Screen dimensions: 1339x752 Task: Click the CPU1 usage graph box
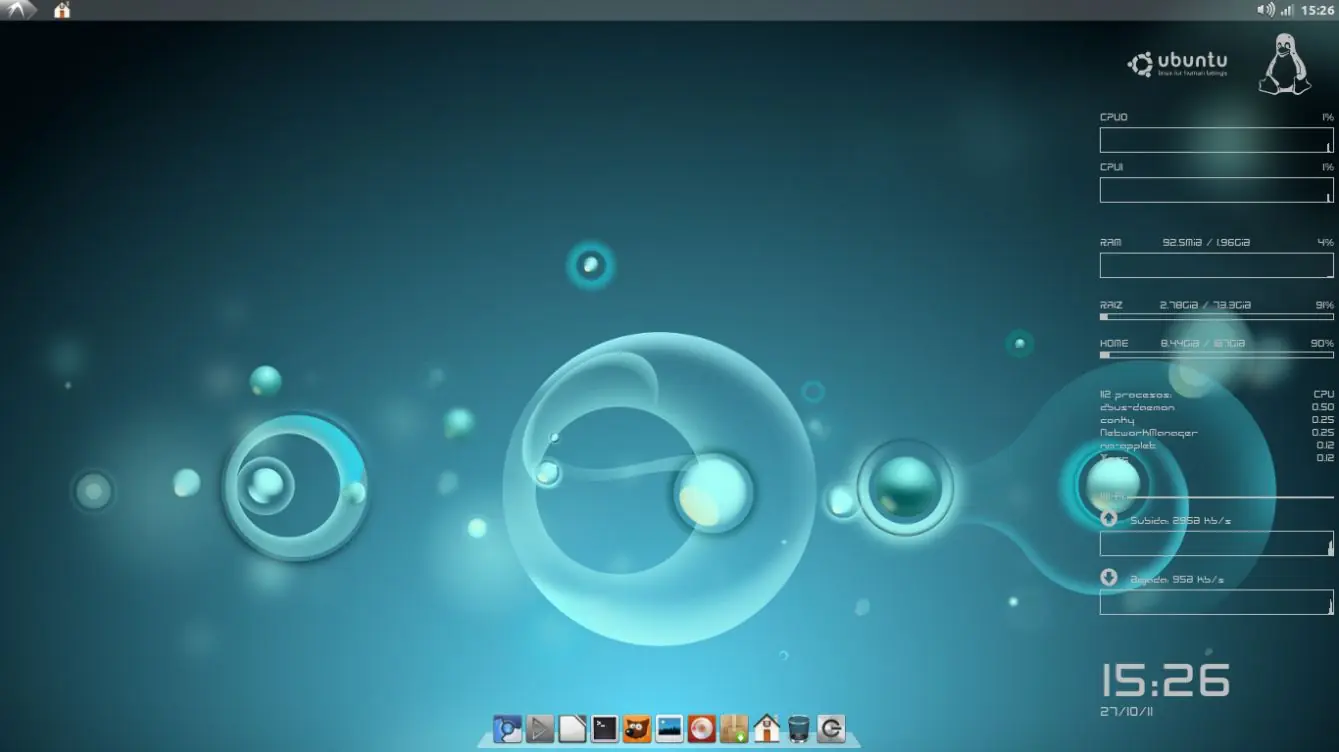(x=1216, y=190)
